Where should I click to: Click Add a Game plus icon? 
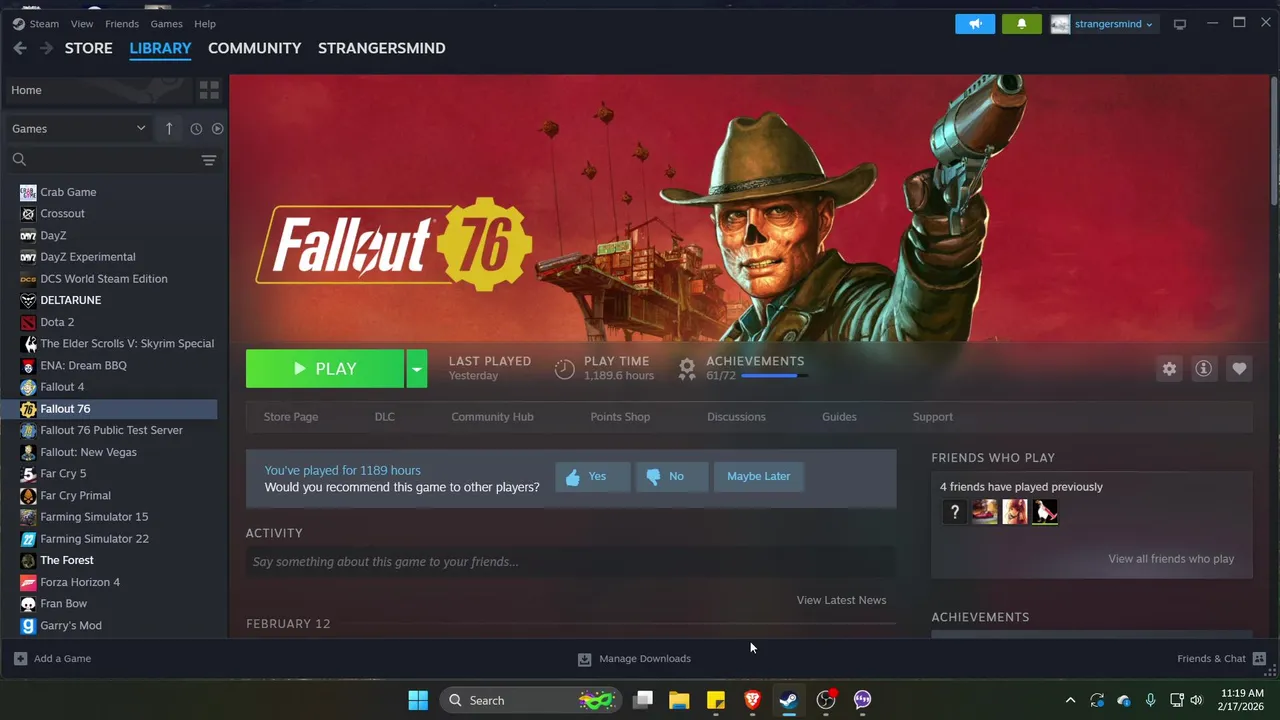tap(20, 658)
